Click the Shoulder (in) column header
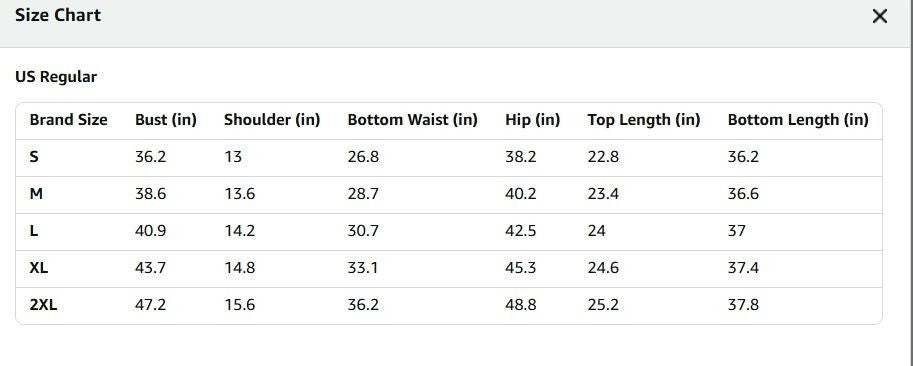913x366 pixels. (x=272, y=120)
